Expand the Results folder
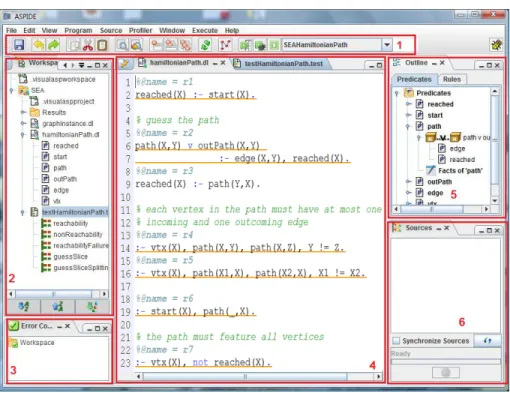 coord(23,112)
